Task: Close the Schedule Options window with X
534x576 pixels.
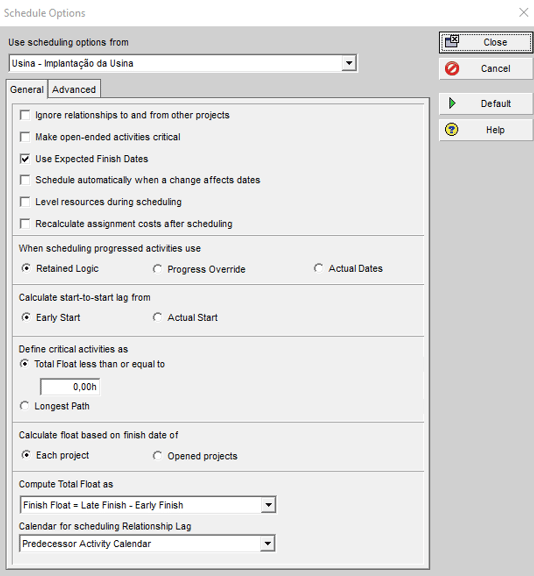Action: (x=524, y=12)
